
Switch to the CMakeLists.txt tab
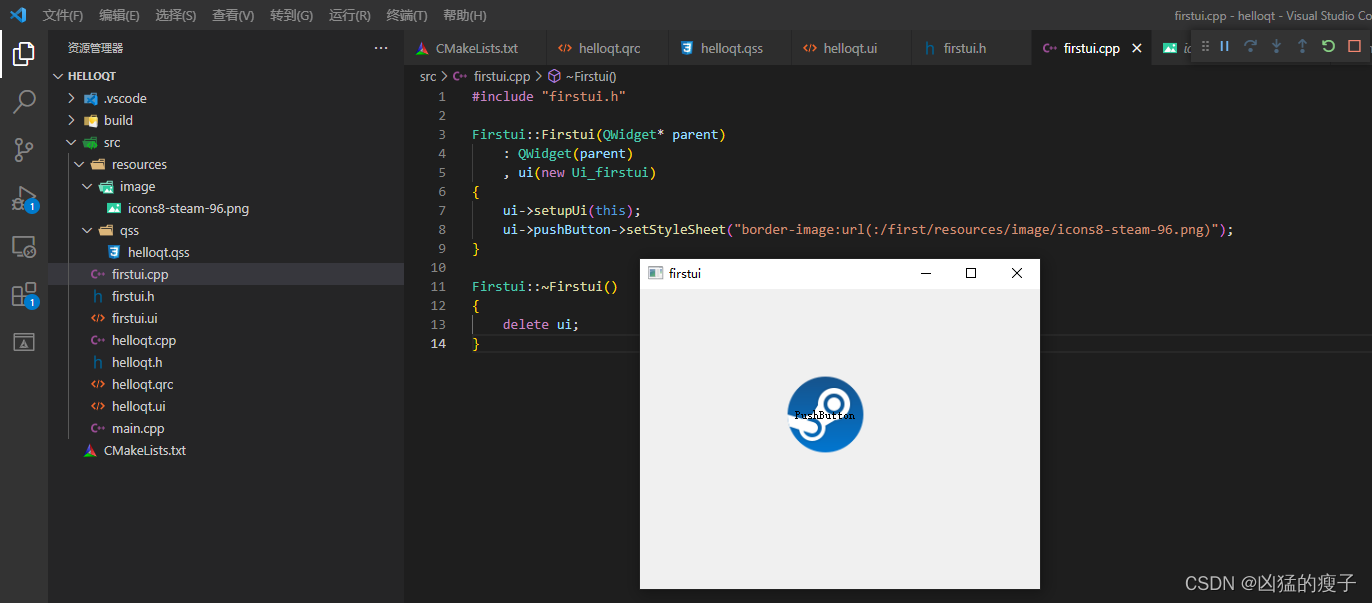(x=476, y=48)
